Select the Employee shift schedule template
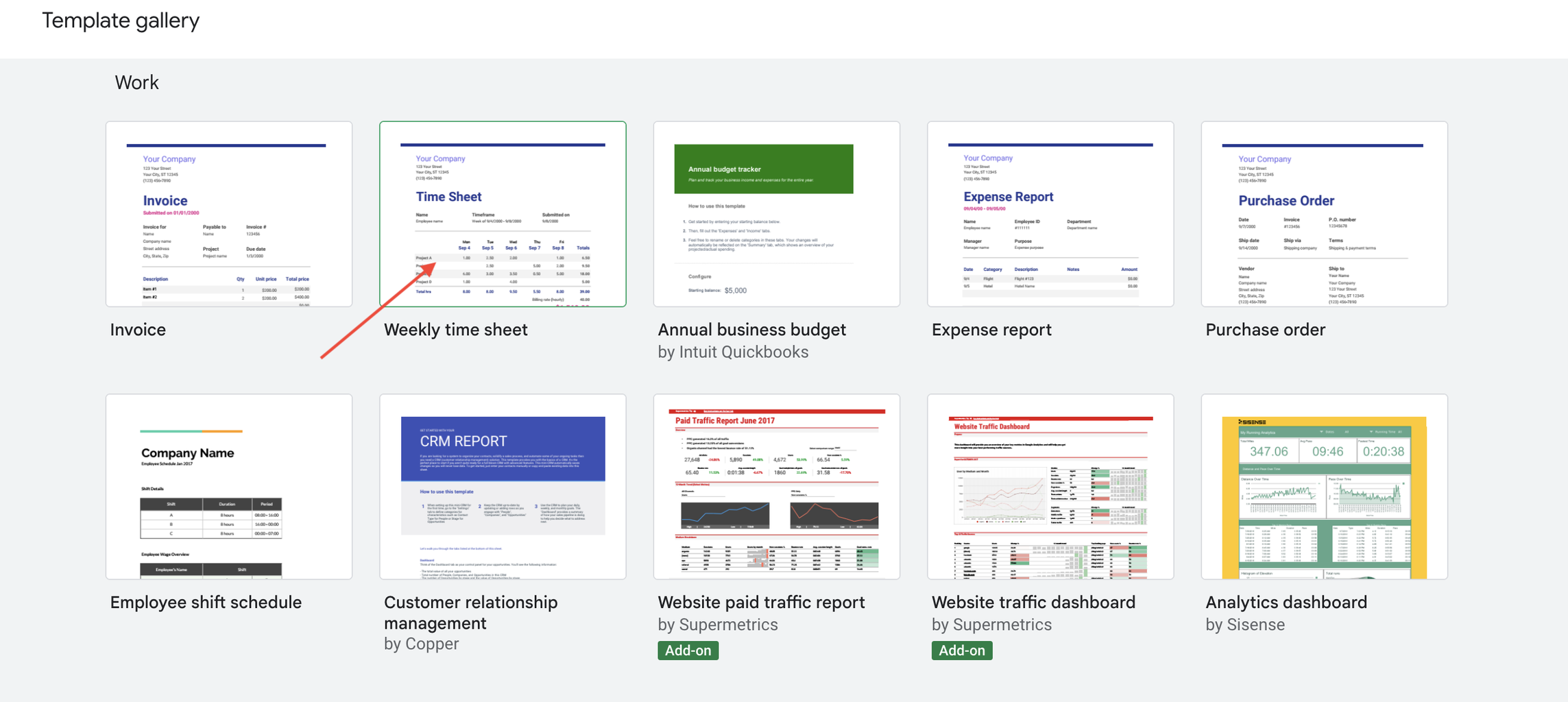The image size is (1568, 702). pyautogui.click(x=229, y=487)
